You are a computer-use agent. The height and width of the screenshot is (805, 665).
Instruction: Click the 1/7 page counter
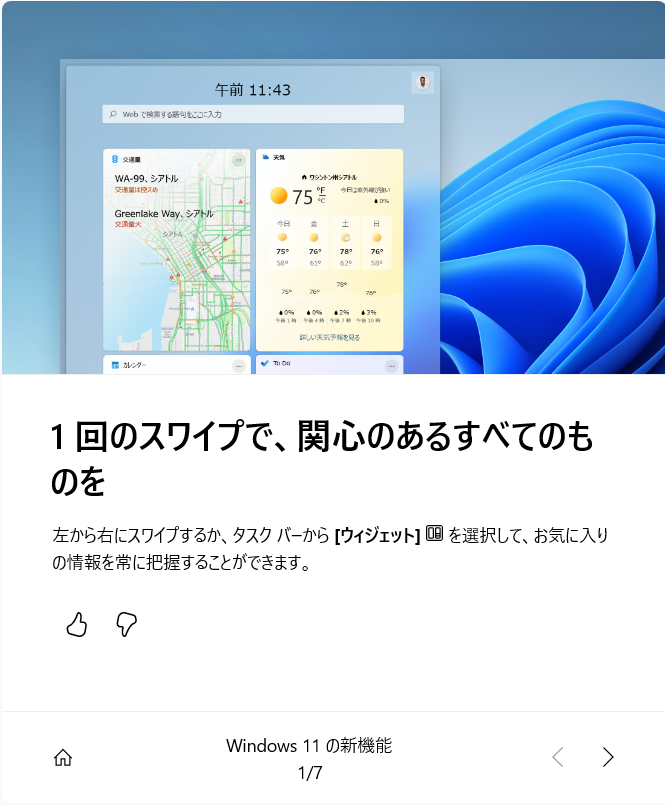point(310,773)
